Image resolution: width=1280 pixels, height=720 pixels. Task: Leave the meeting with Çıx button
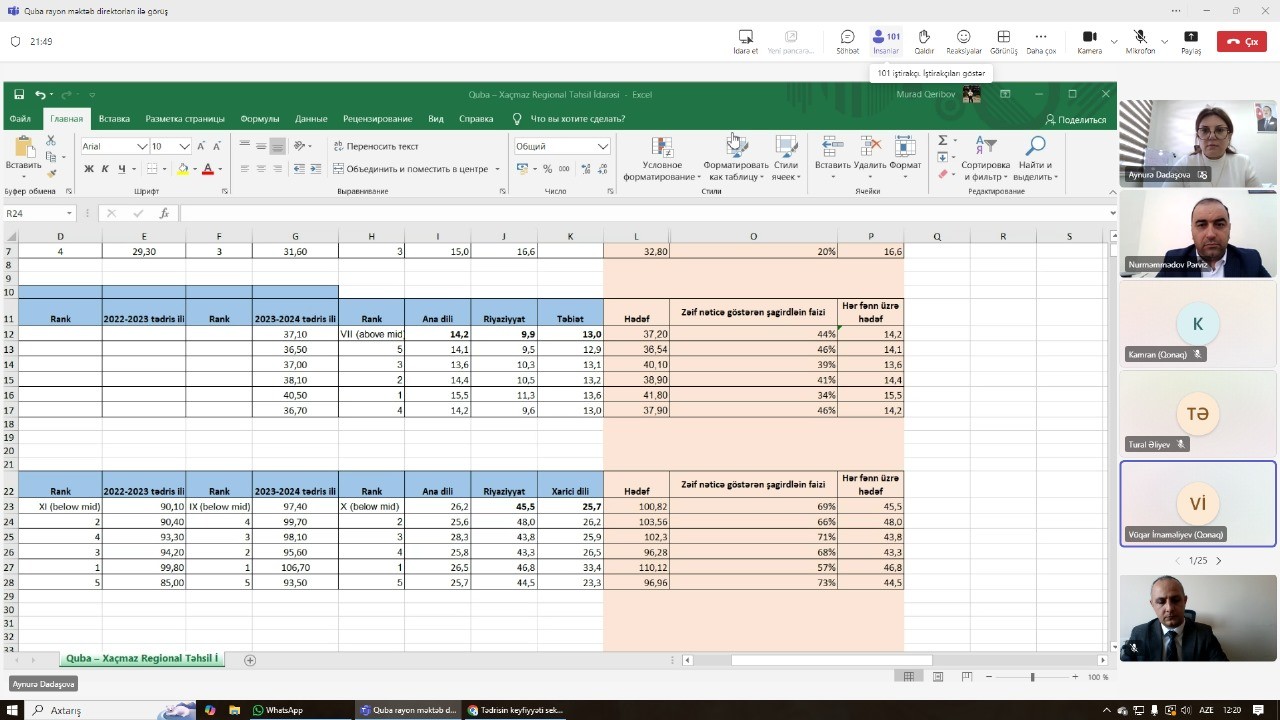point(1241,41)
